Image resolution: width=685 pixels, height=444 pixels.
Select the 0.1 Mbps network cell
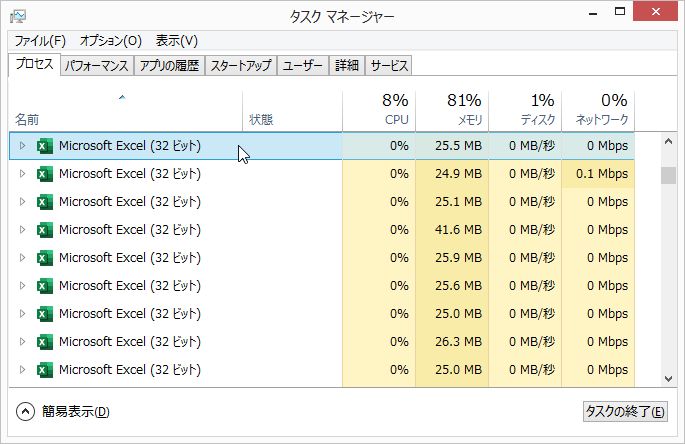tap(598, 174)
